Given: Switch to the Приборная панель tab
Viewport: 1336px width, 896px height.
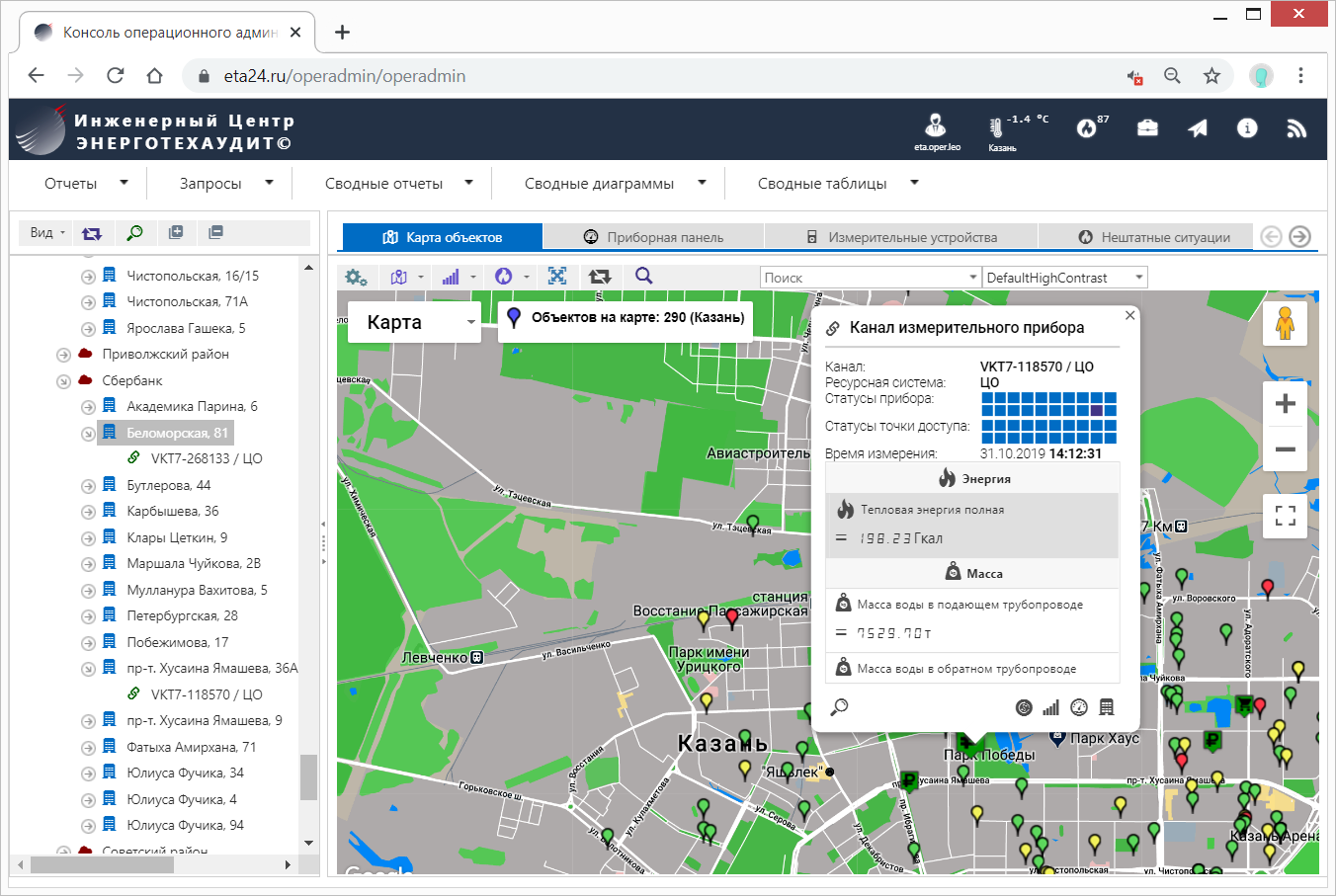Looking at the screenshot, I should pos(653,237).
